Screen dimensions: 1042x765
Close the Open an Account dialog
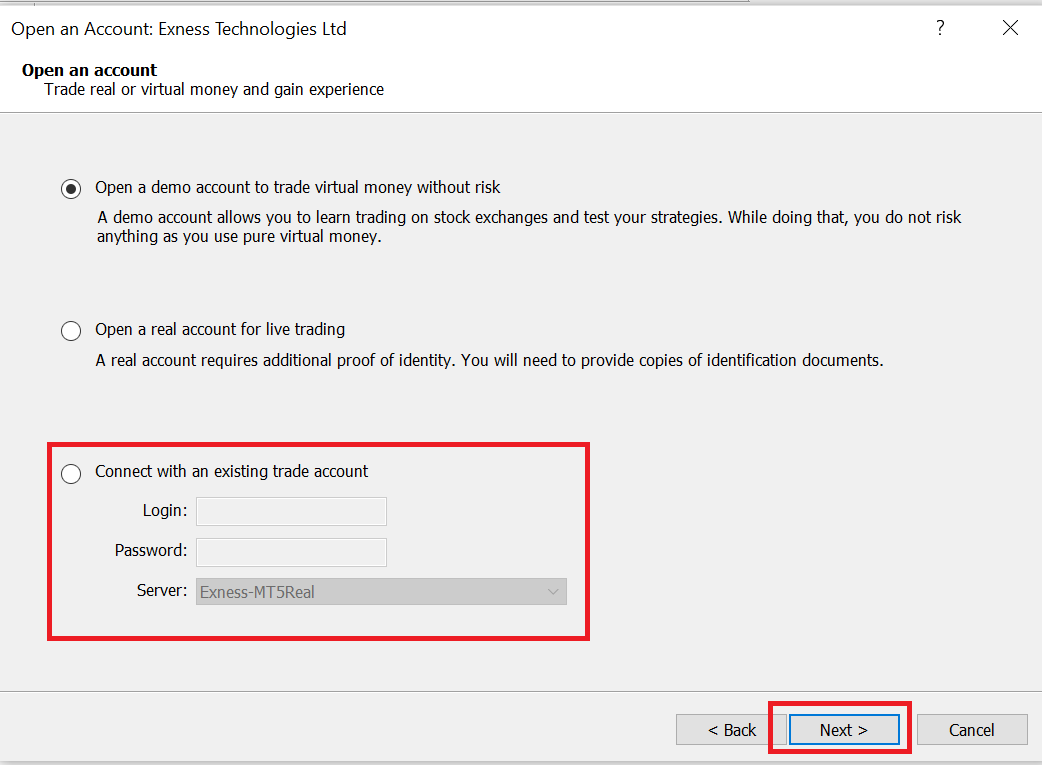coord(1010,28)
